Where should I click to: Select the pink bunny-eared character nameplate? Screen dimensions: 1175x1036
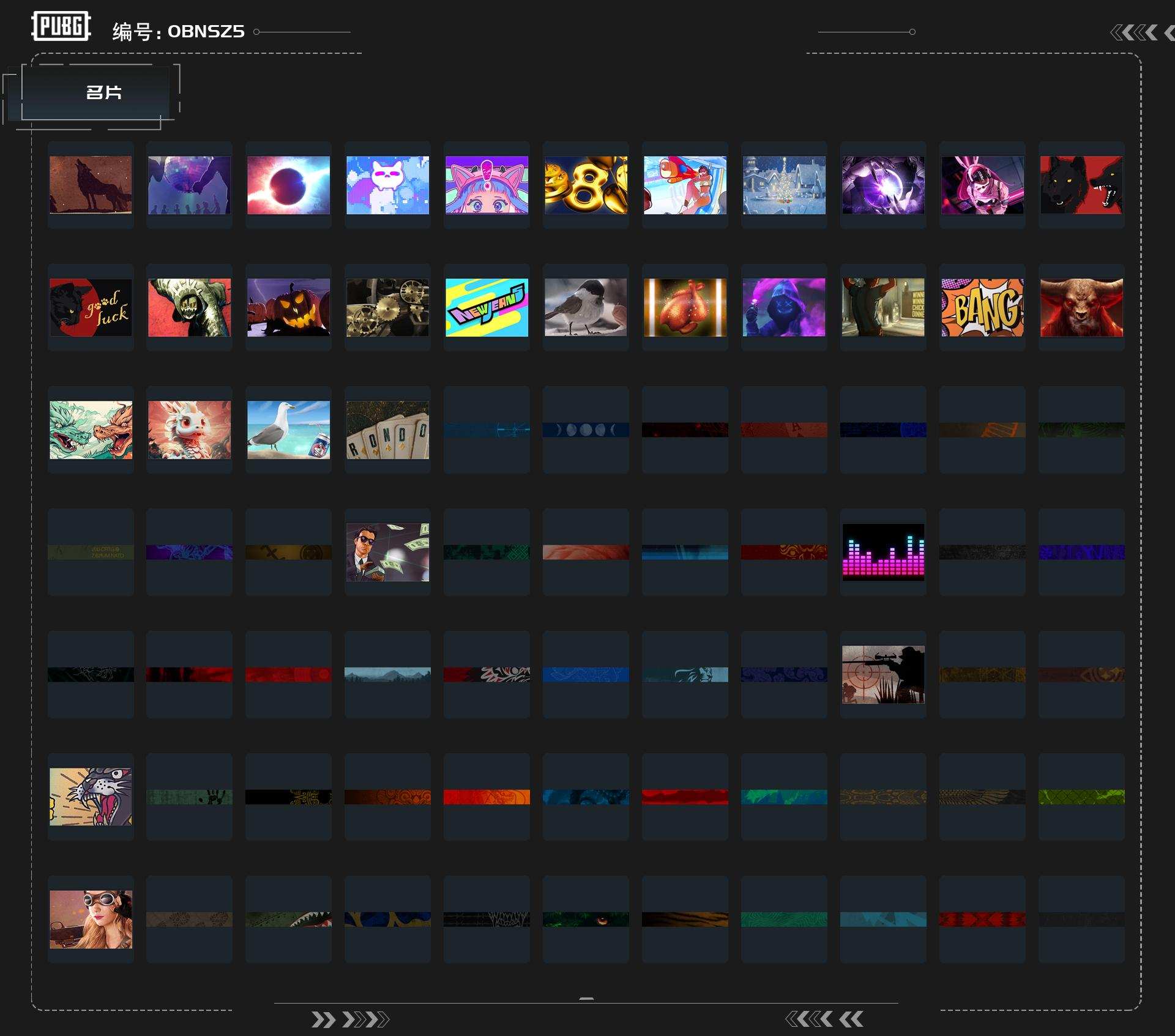pyautogui.click(x=982, y=185)
